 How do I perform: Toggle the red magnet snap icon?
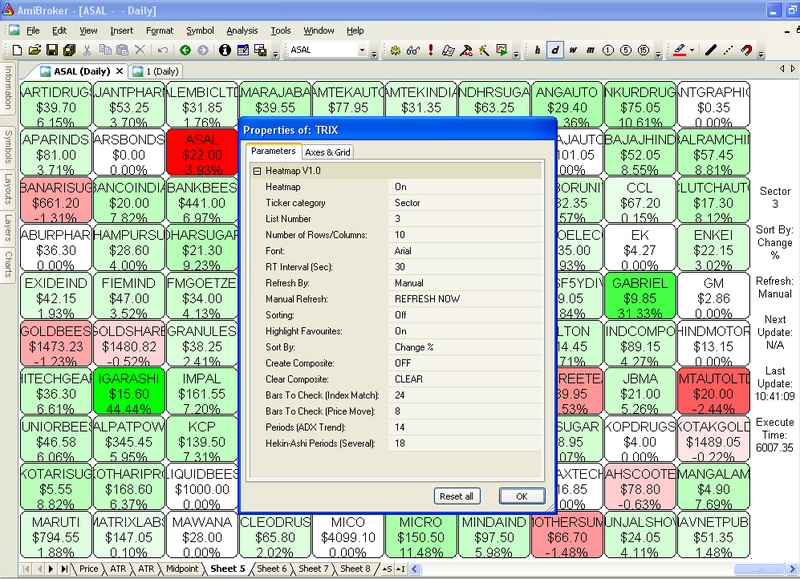[746, 50]
